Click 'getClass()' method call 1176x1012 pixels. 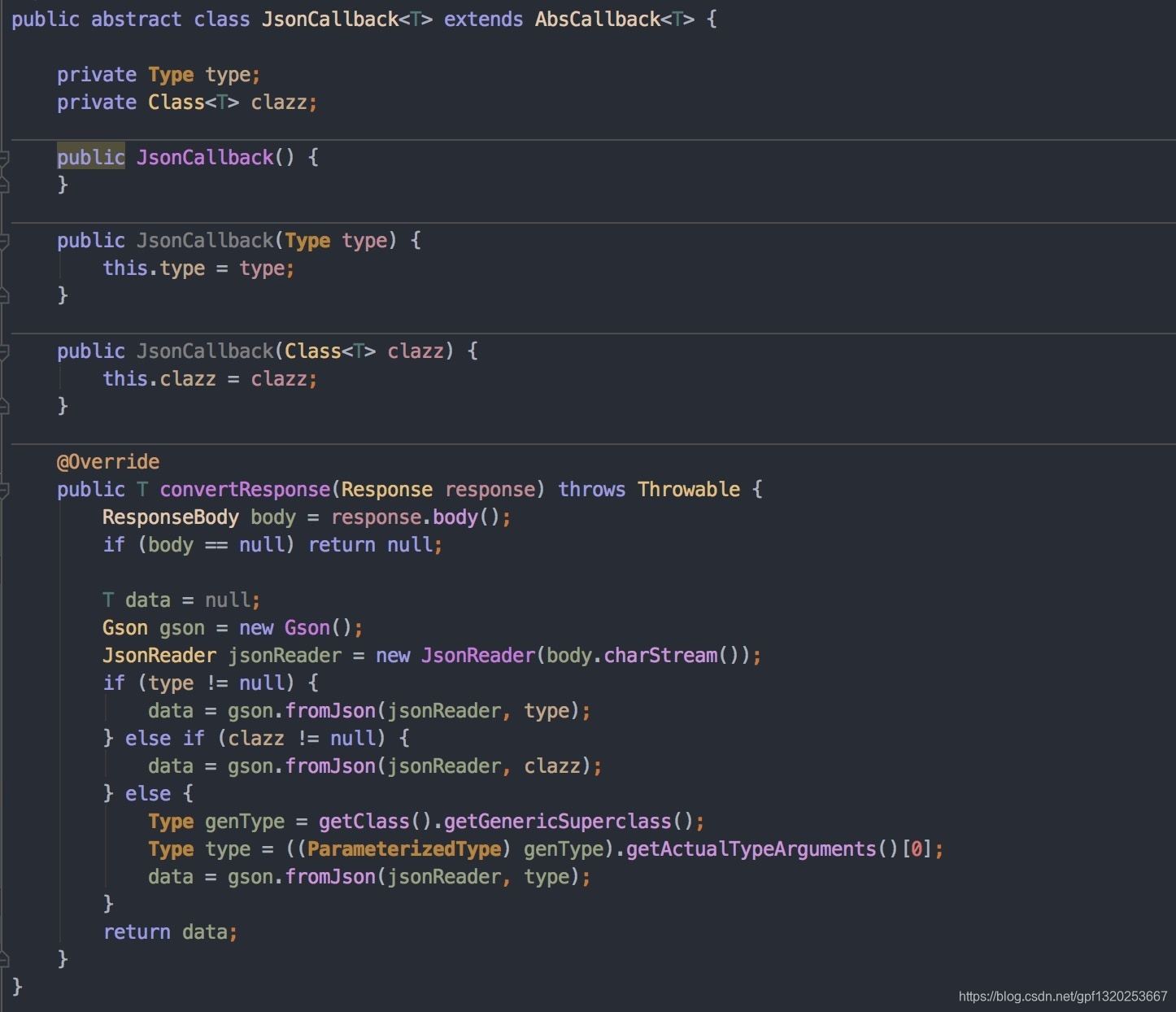(375, 821)
